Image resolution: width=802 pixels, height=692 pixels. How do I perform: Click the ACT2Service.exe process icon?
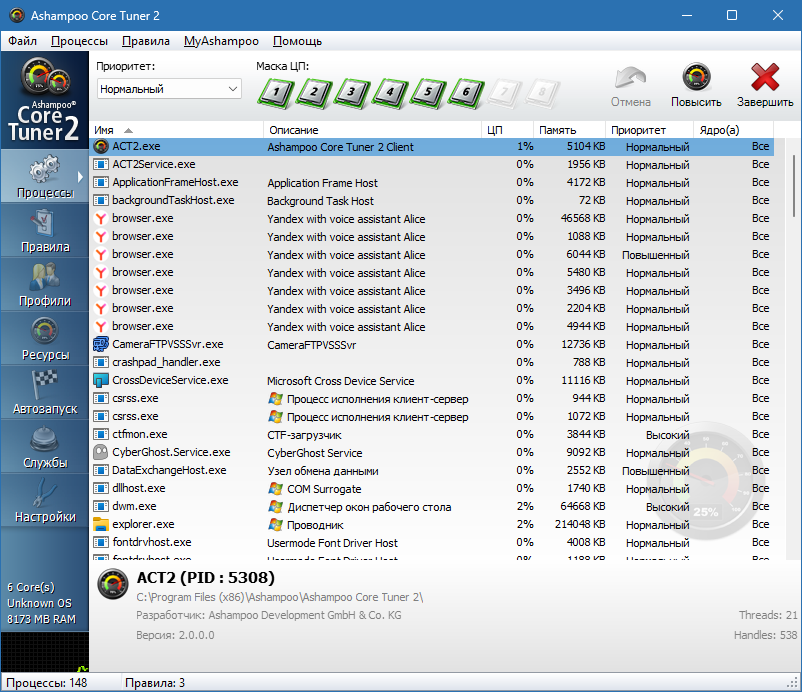[x=101, y=164]
